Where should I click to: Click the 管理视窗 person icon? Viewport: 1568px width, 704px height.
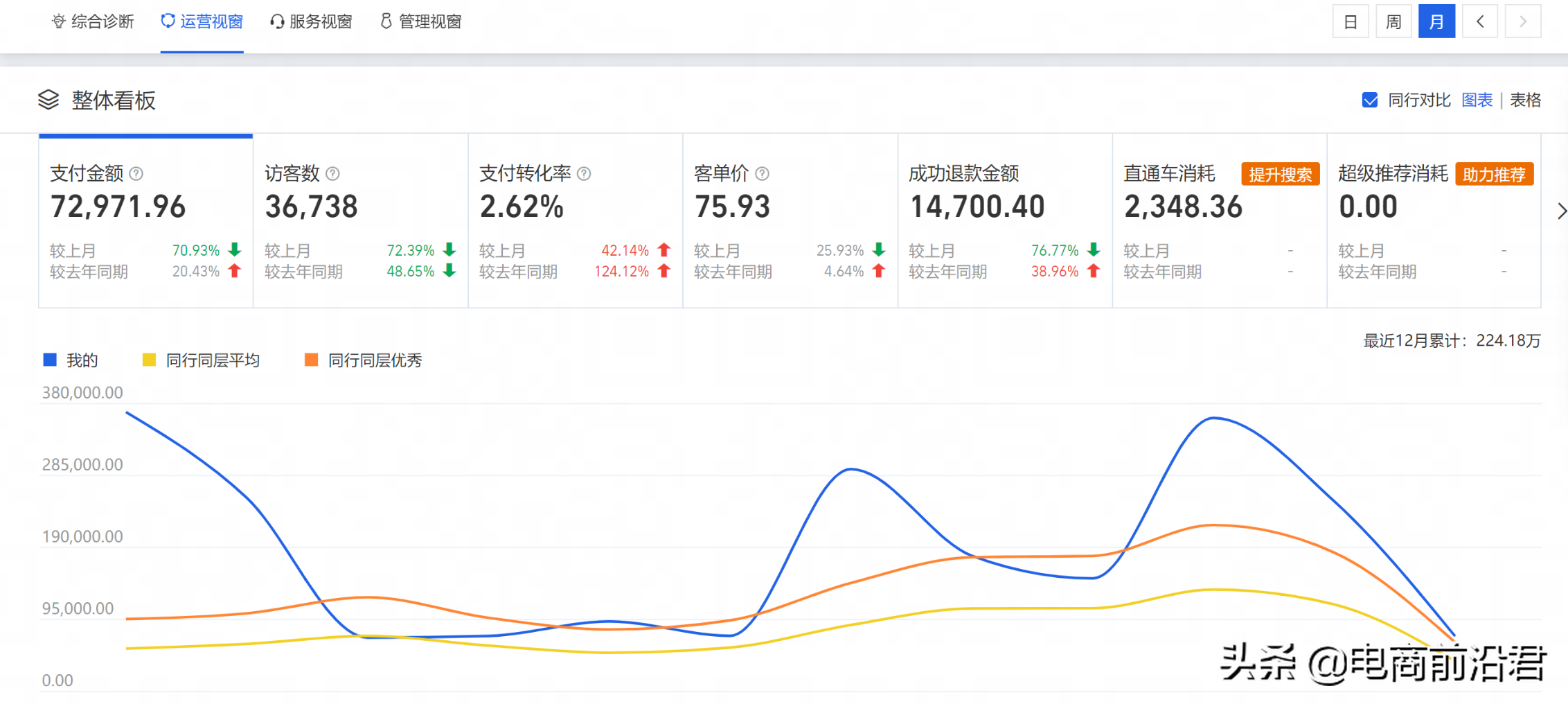386,21
